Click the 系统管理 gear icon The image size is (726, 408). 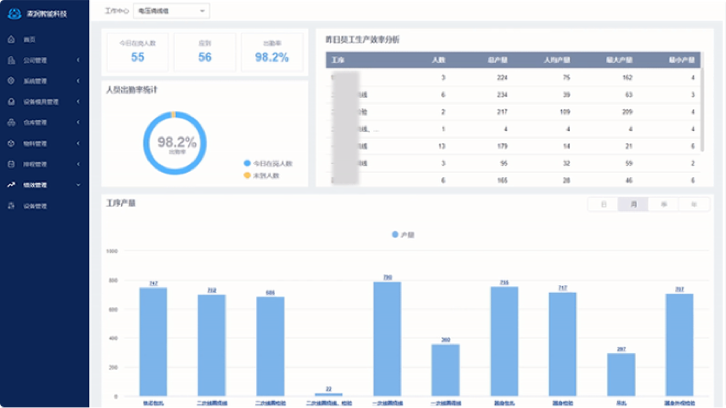coord(11,81)
